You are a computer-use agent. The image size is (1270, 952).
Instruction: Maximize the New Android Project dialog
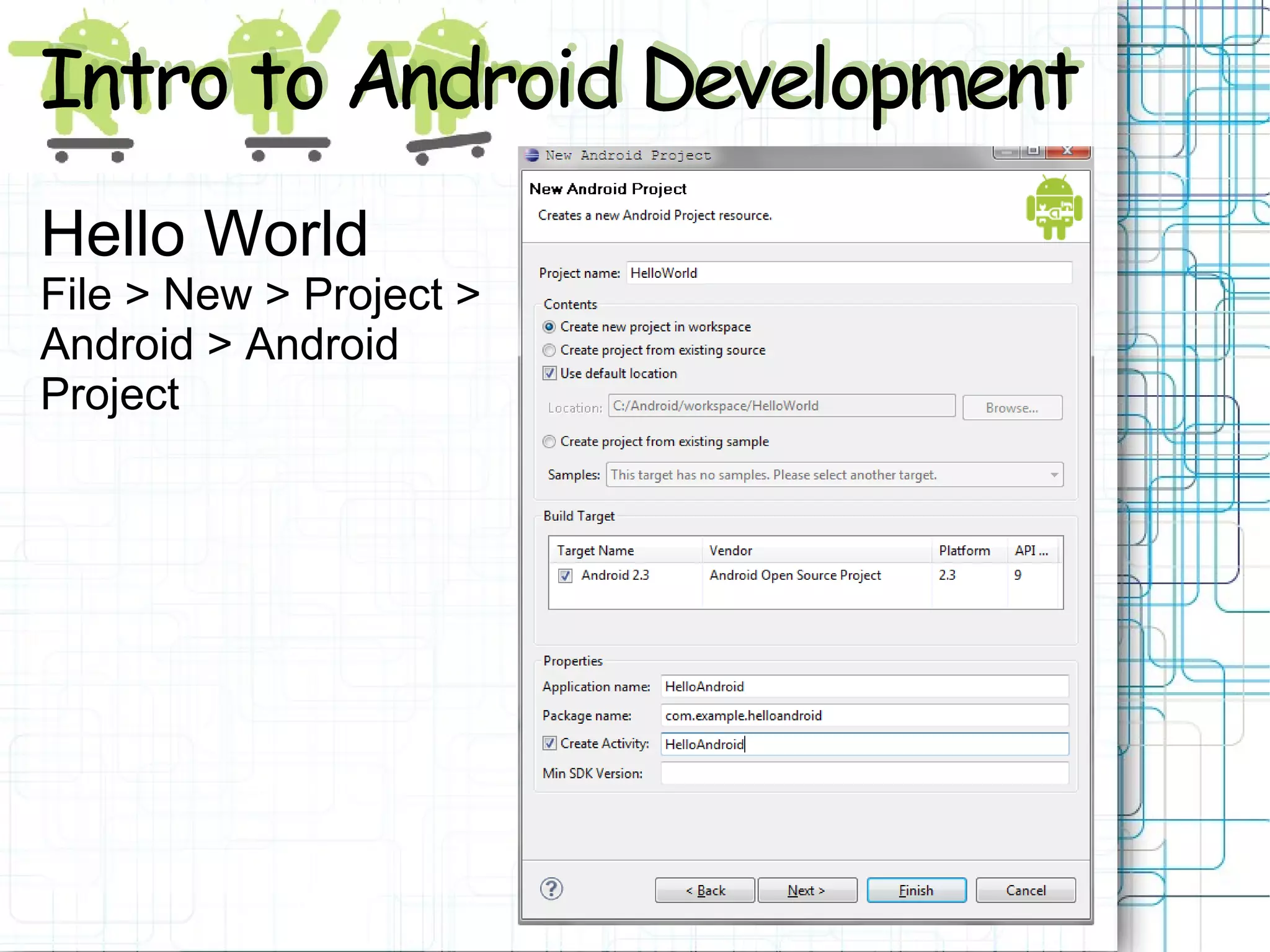(1033, 151)
